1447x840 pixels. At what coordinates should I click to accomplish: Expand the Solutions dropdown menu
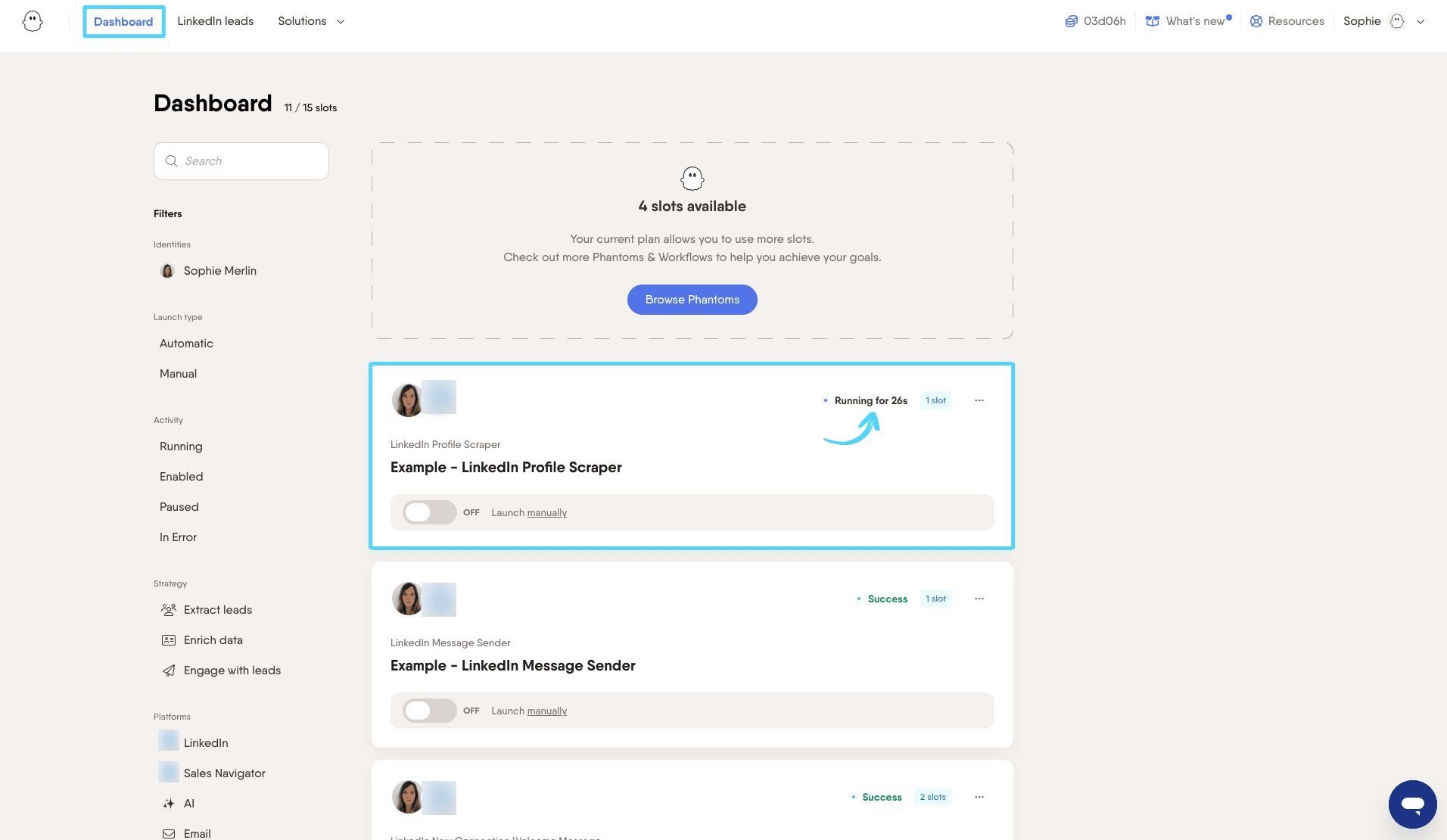point(311,21)
